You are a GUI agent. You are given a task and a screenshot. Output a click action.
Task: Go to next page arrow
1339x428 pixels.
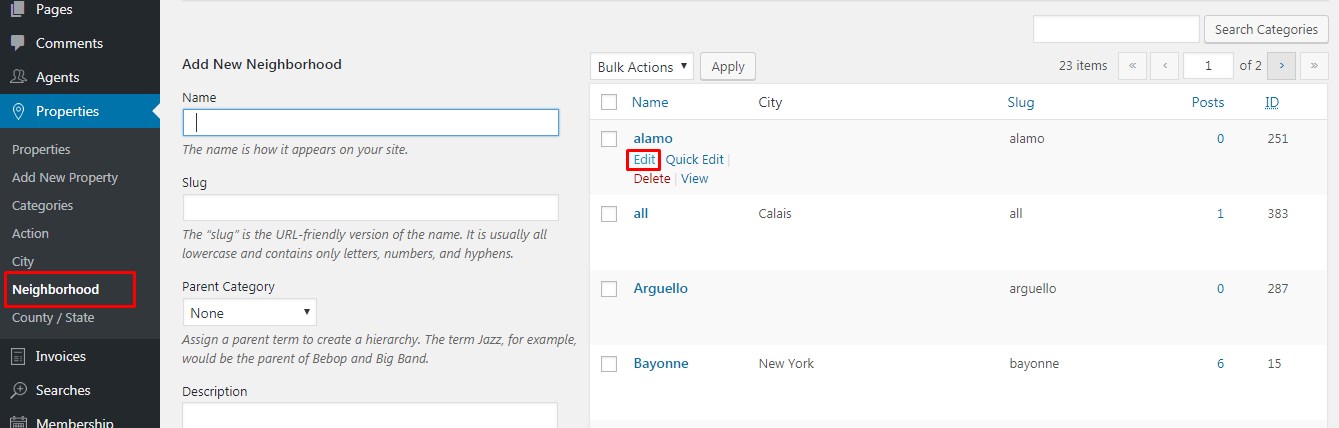point(1282,66)
